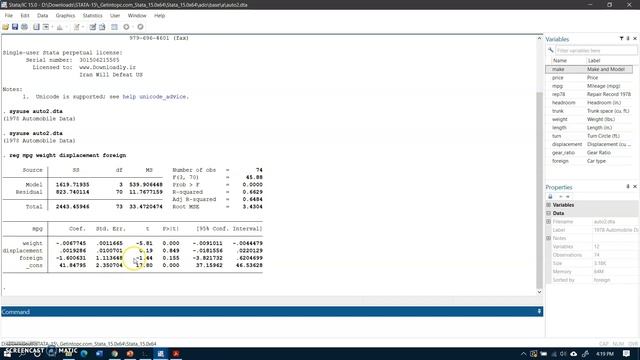Expand the Filename property row

(549, 222)
